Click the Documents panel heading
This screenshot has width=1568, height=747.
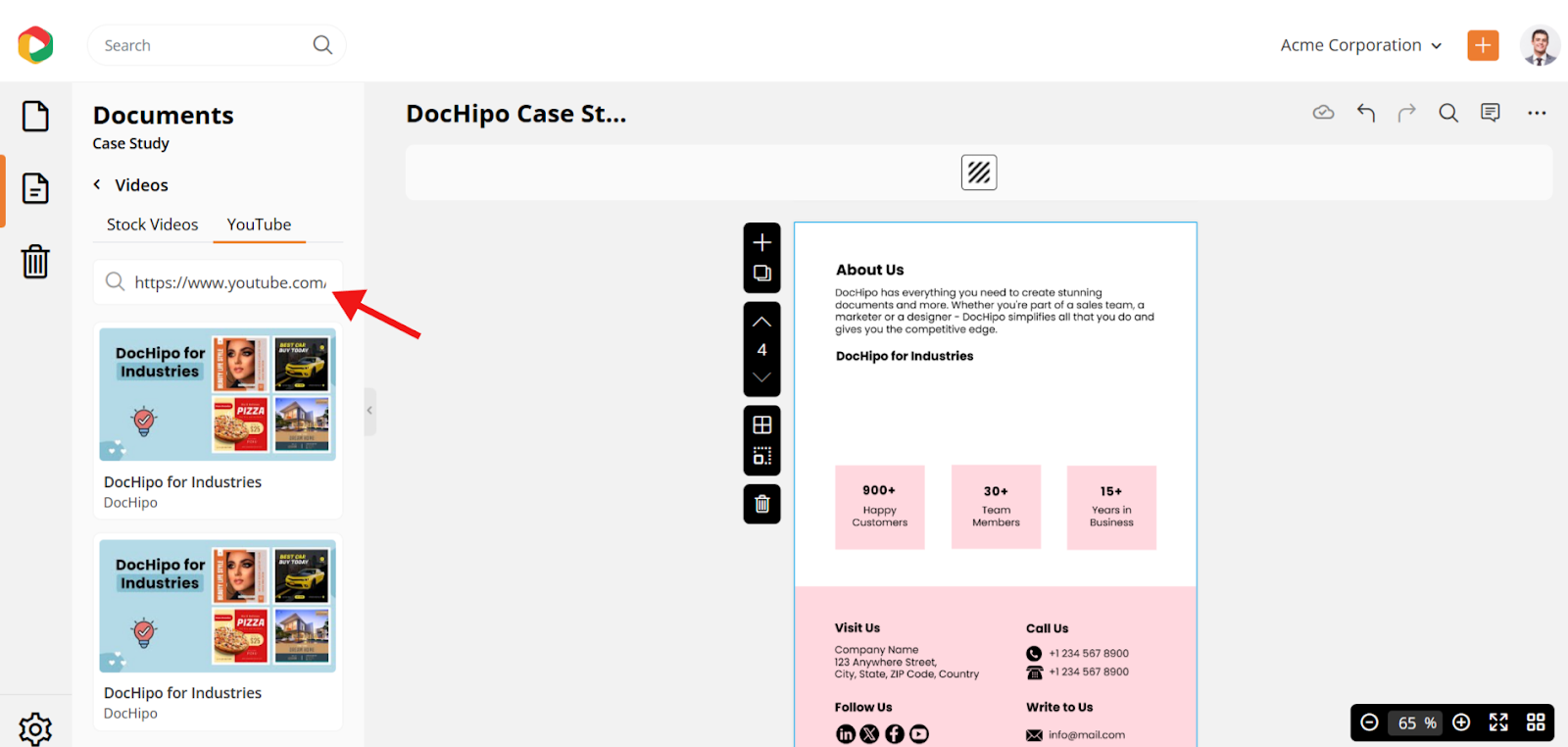tap(163, 116)
